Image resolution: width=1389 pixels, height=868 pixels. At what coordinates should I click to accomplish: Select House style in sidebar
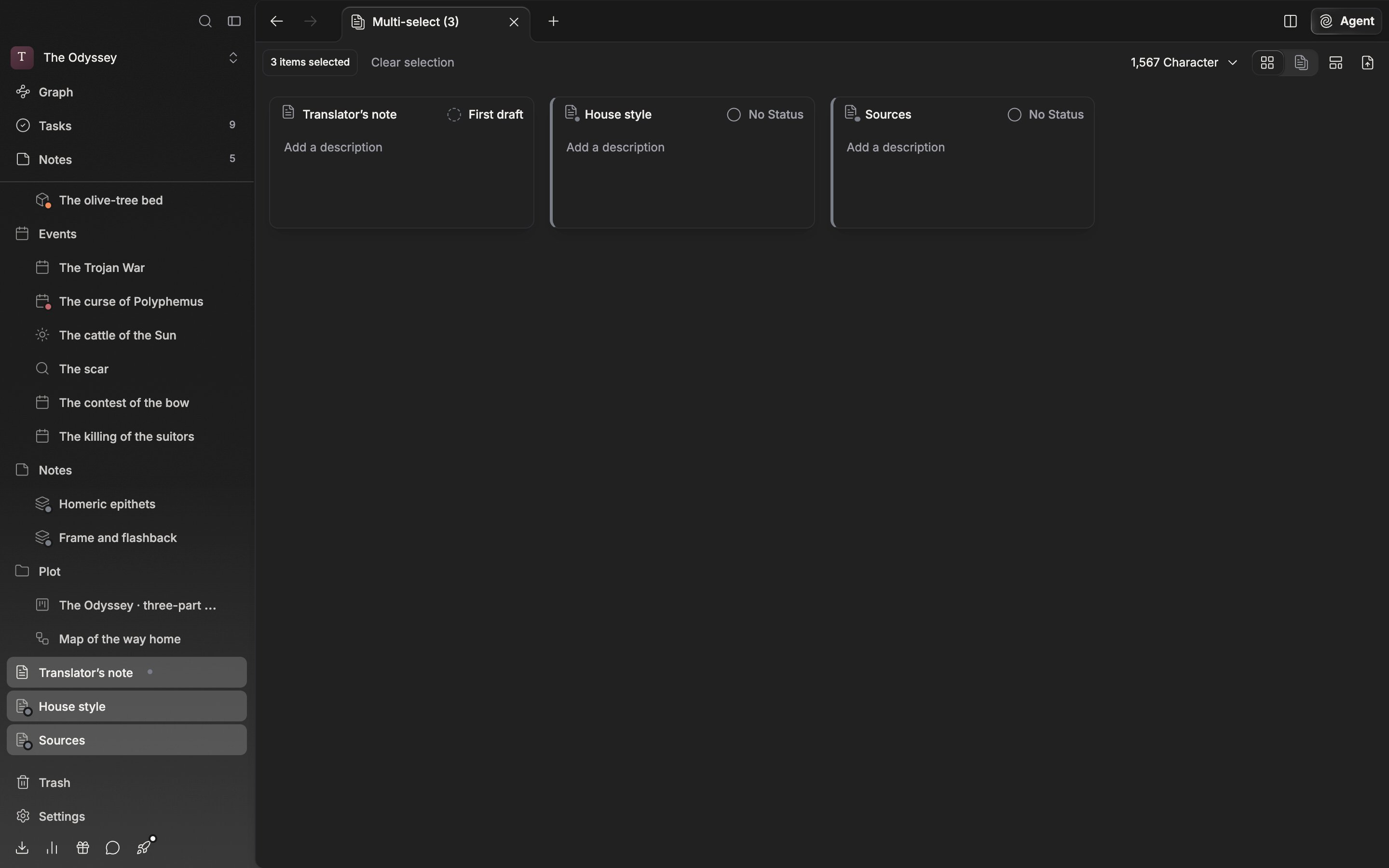tap(126, 706)
